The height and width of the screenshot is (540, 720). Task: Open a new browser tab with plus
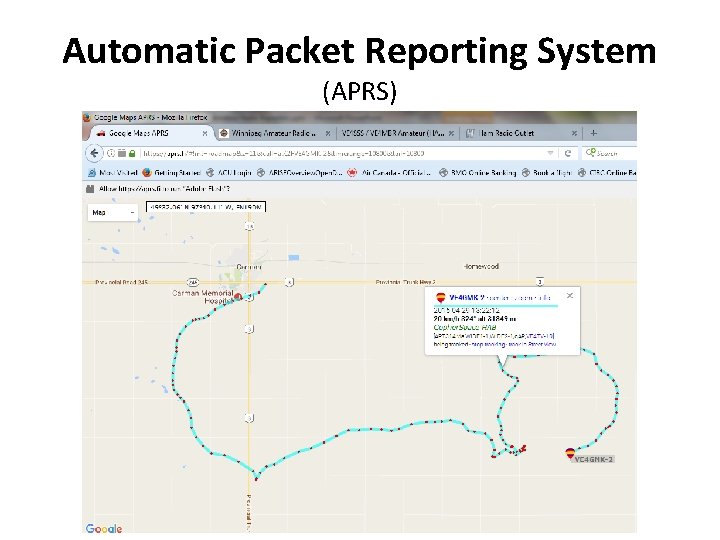(594, 133)
